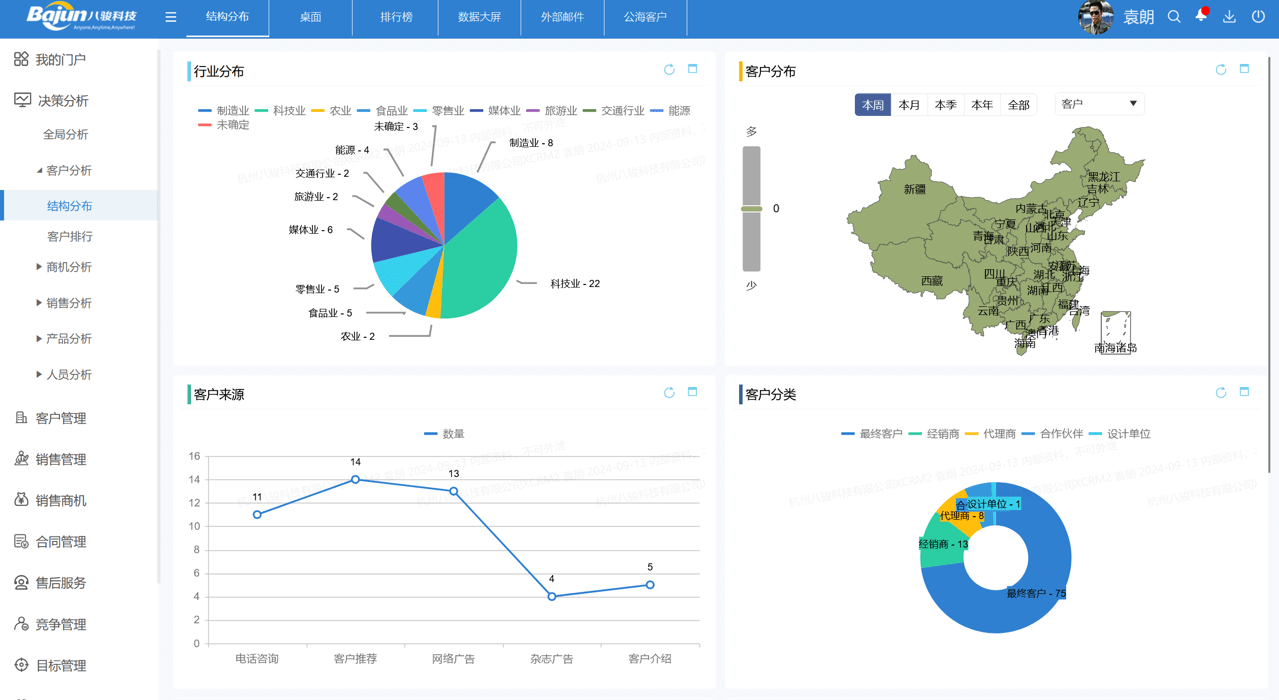1279x700 pixels.
Task: Open the search icon in header
Action: 1174,17
